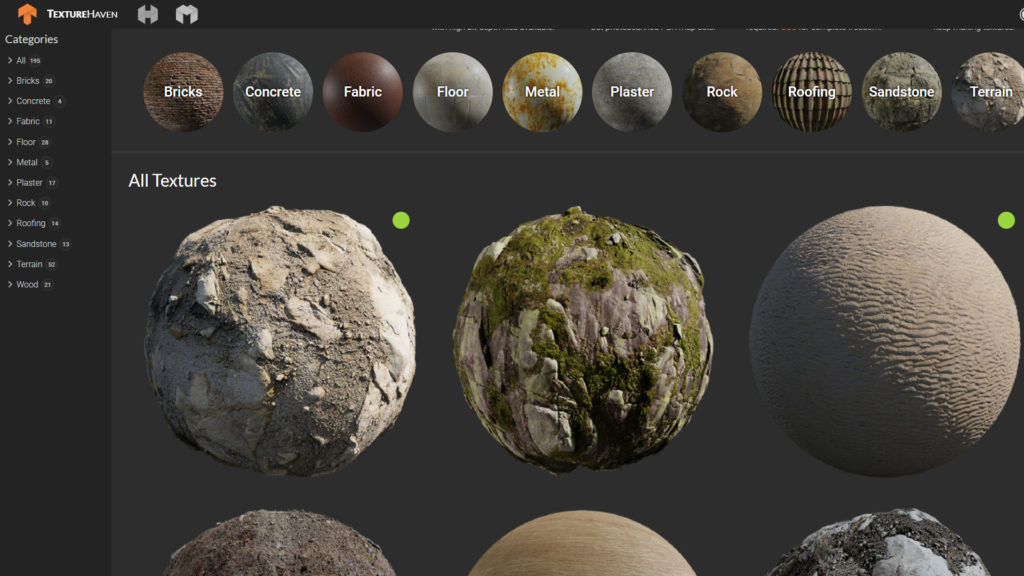Viewport: 1024px width, 576px height.
Task: Select the Bricks category sphere
Action: [183, 92]
